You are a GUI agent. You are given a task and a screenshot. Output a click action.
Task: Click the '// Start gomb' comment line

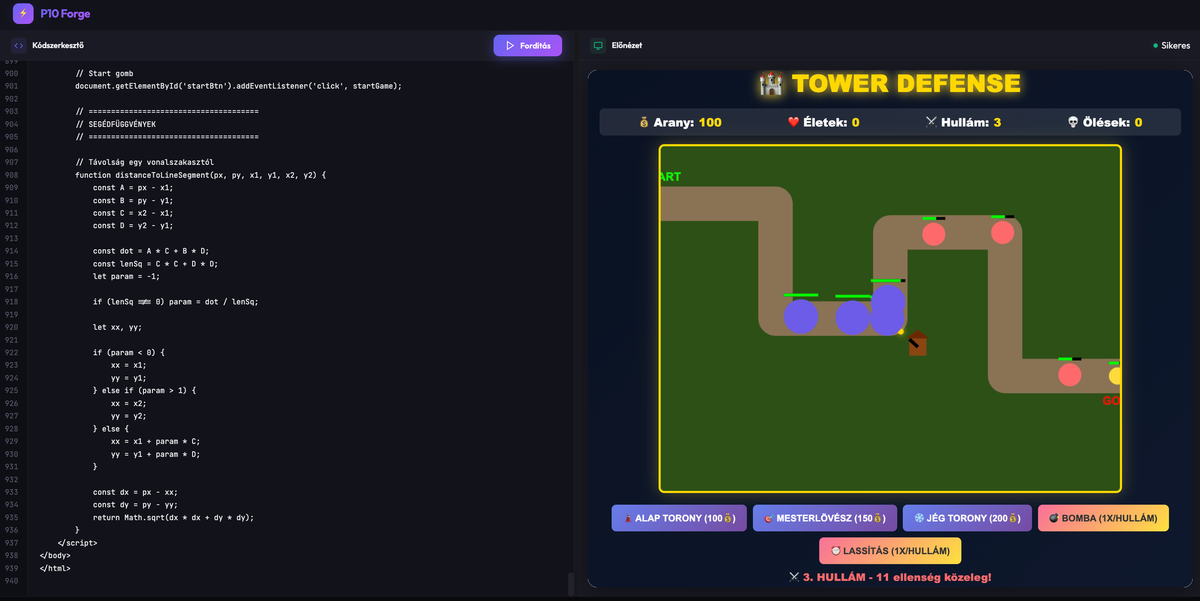click(104, 73)
